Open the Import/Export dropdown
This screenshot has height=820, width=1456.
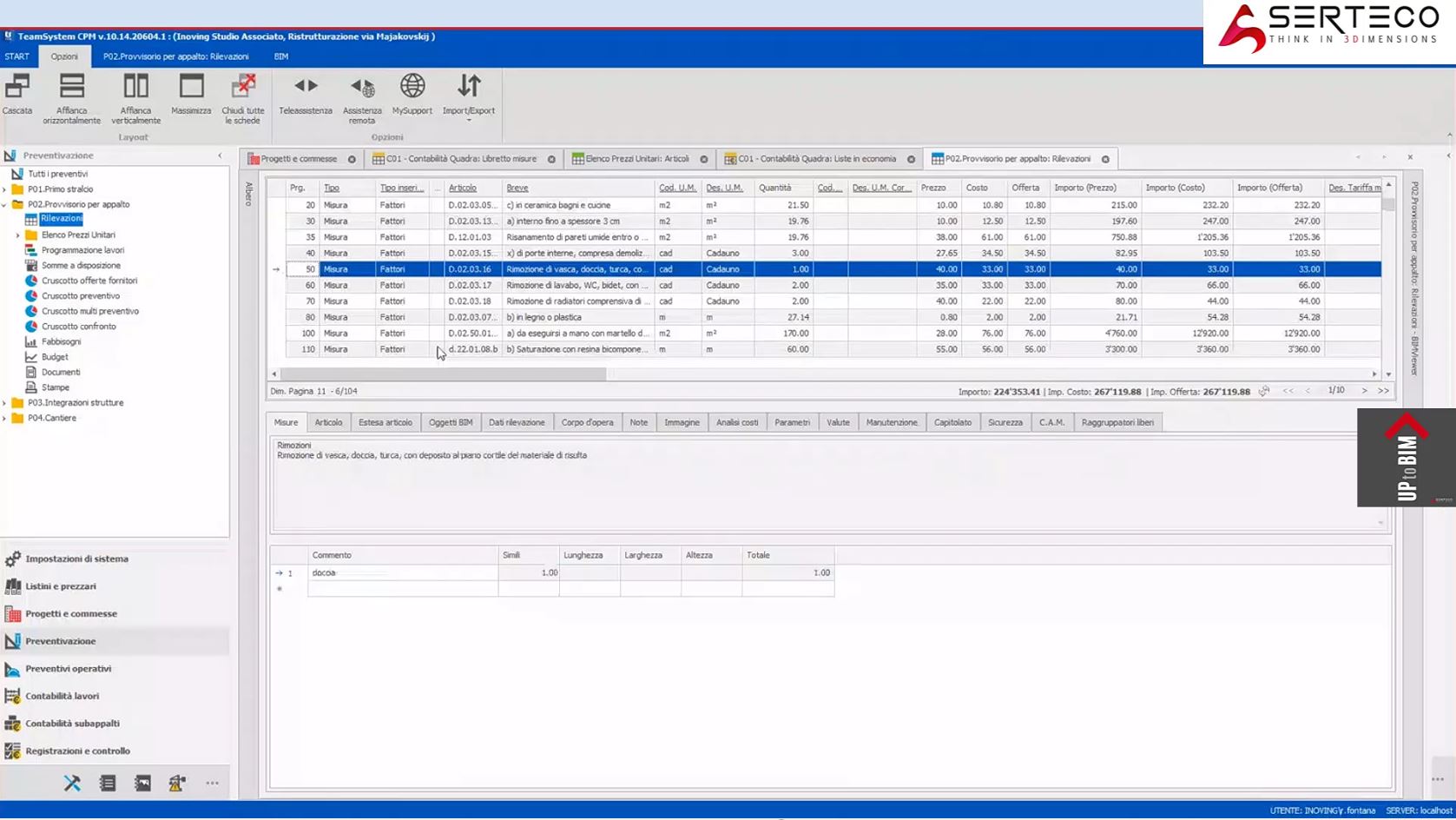coord(469,97)
